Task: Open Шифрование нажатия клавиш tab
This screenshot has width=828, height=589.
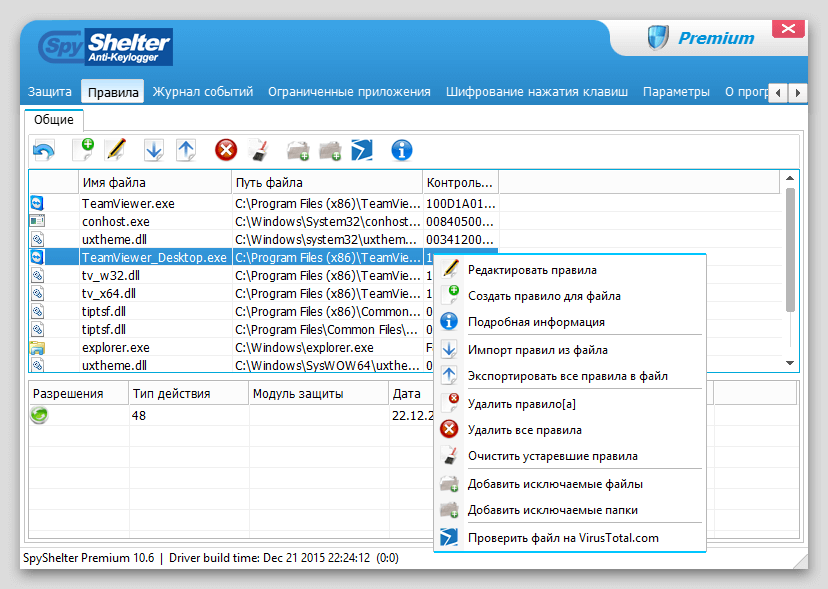Action: (537, 91)
